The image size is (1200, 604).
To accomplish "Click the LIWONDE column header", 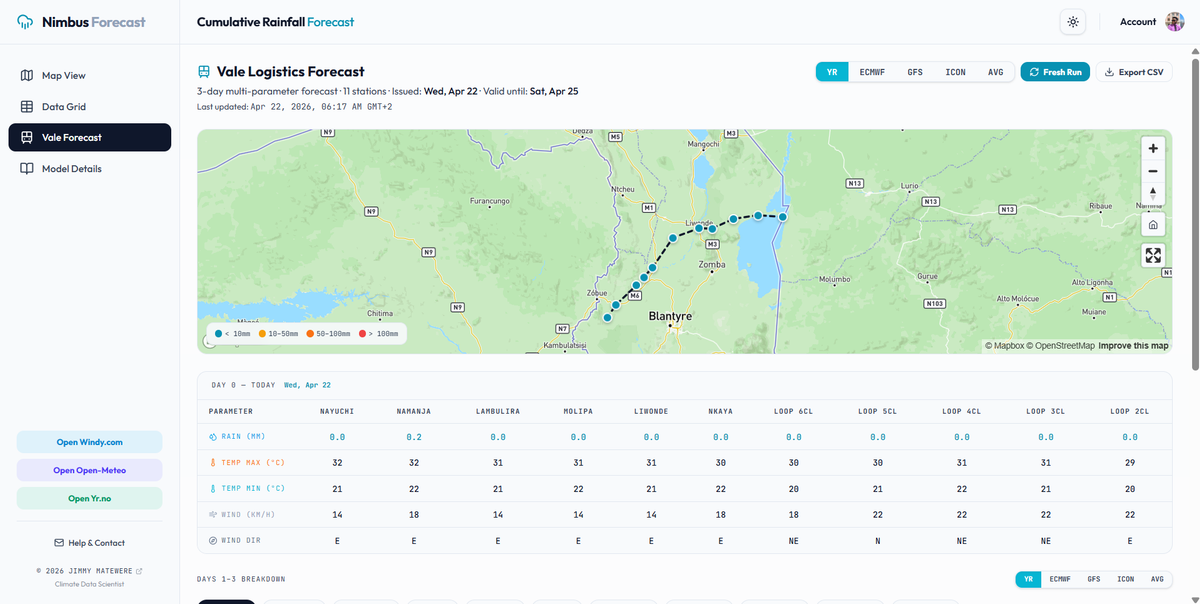I will 651,411.
